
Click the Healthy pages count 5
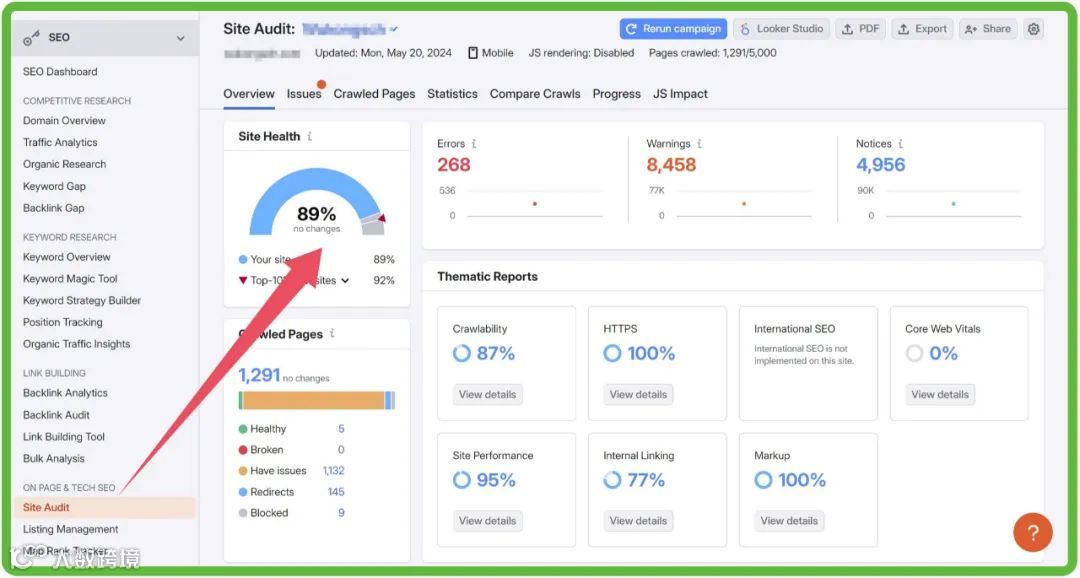coord(341,429)
